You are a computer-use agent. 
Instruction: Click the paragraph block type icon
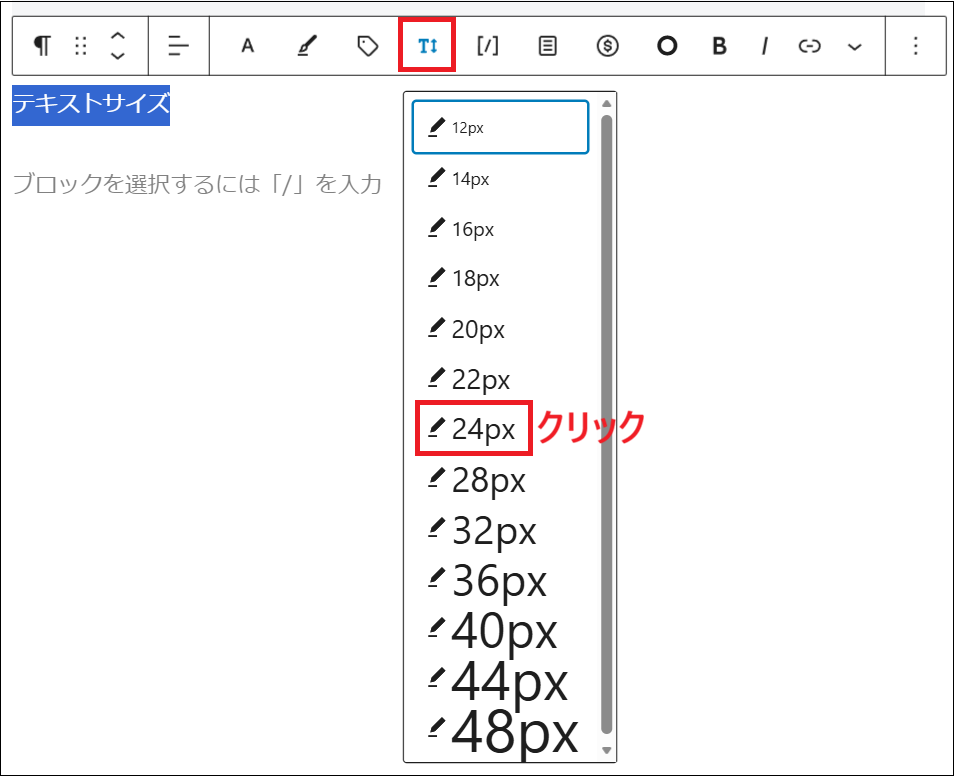(41, 46)
